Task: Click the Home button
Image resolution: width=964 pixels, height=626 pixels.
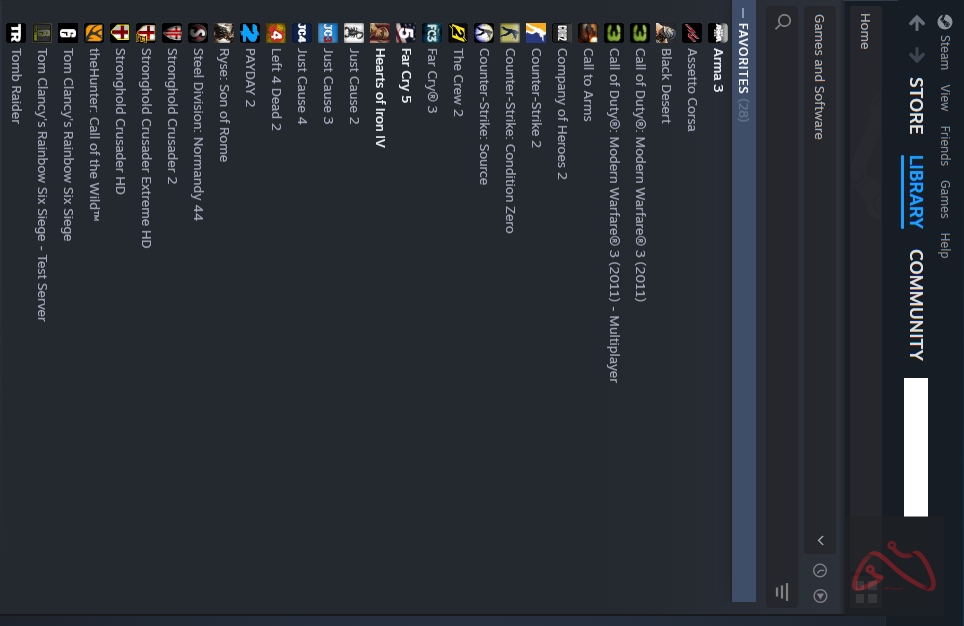Action: click(x=864, y=32)
